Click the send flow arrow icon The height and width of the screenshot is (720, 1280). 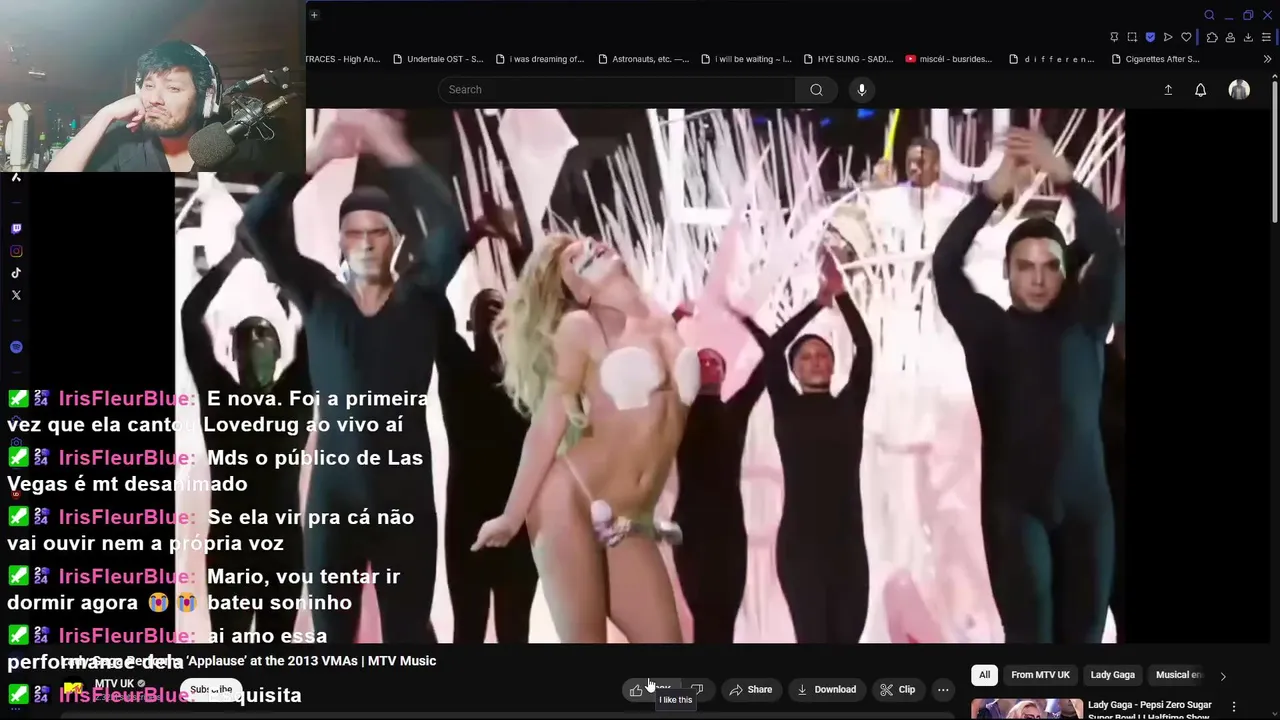click(x=1168, y=37)
